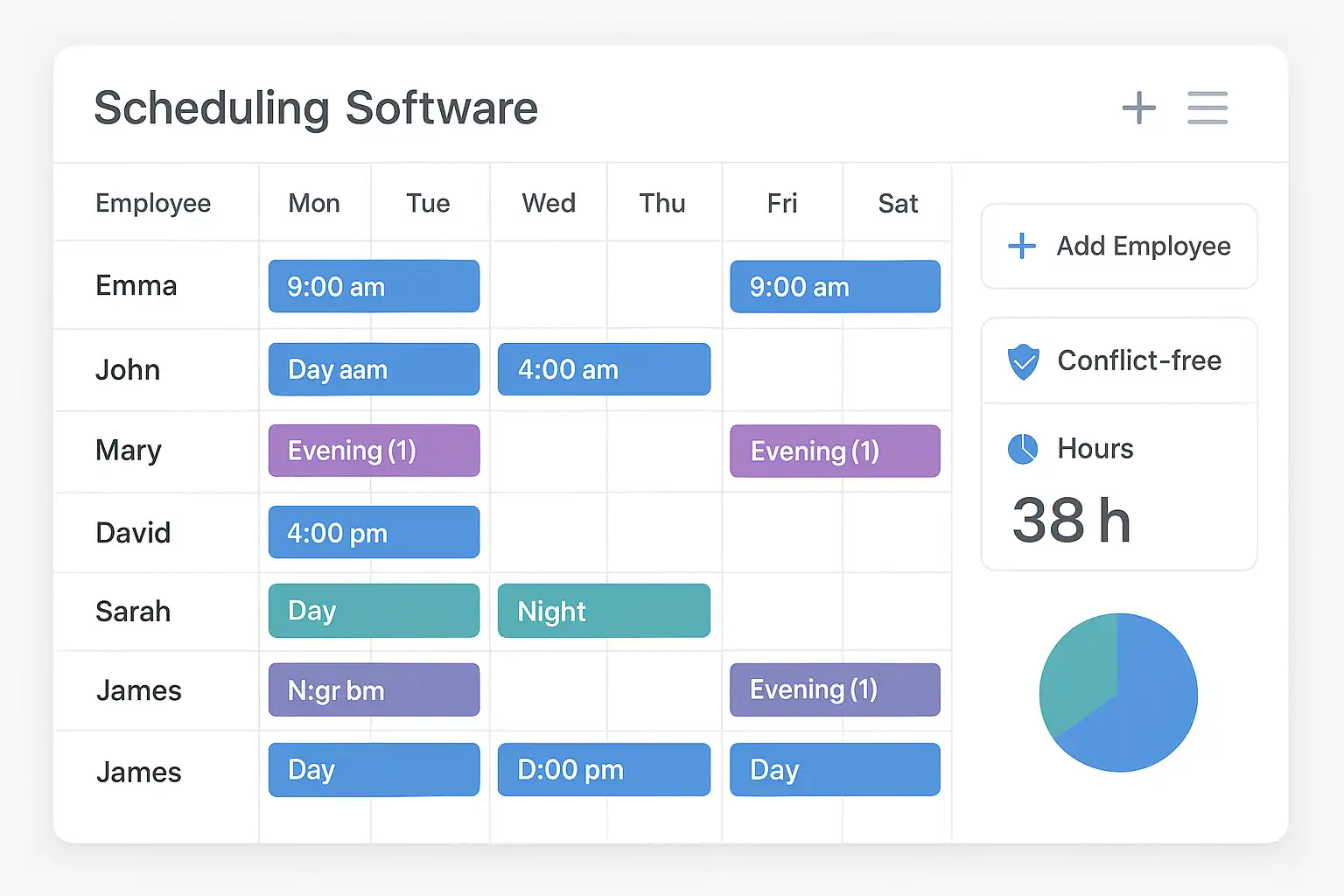Click the blue plus beside Add Employee

(x=1022, y=246)
